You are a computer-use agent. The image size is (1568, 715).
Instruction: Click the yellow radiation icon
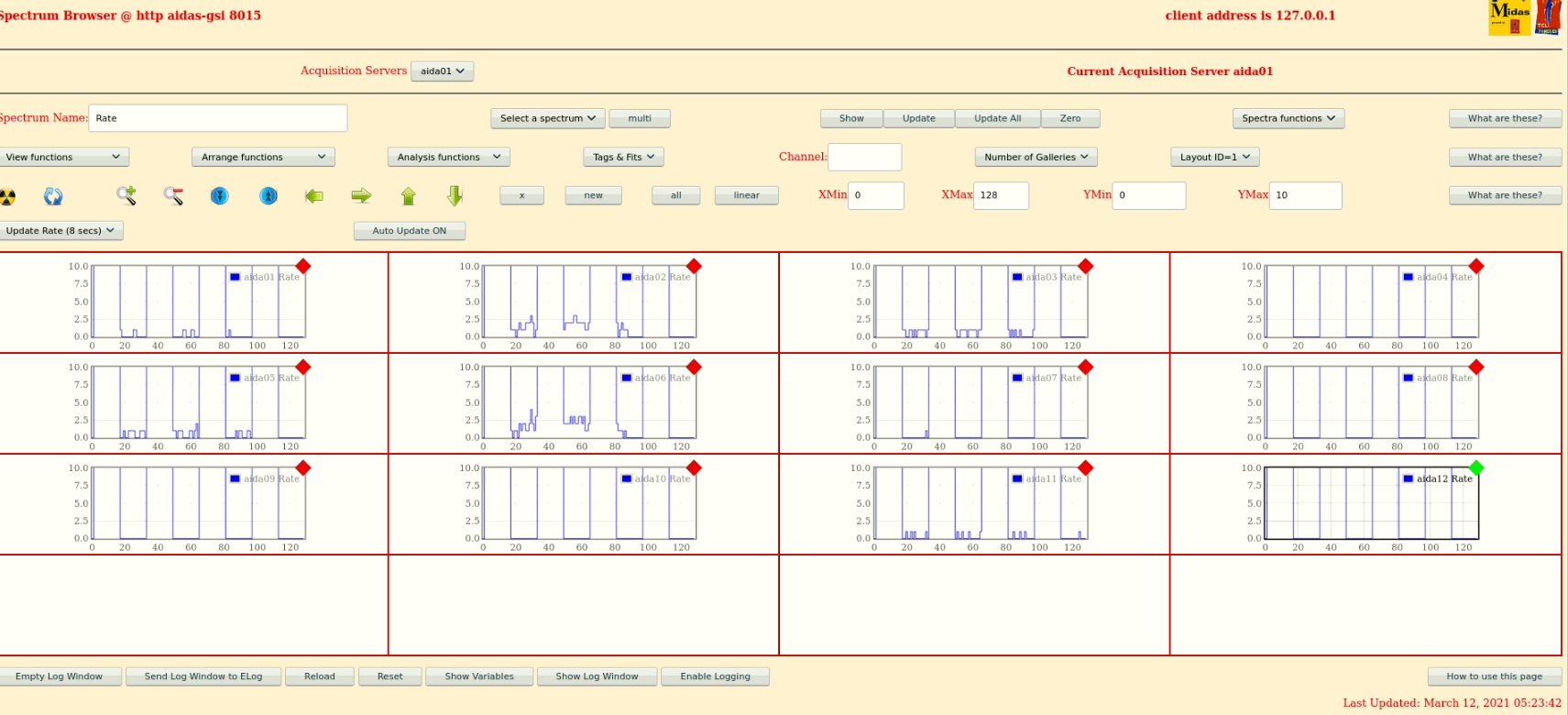click(x=7, y=195)
